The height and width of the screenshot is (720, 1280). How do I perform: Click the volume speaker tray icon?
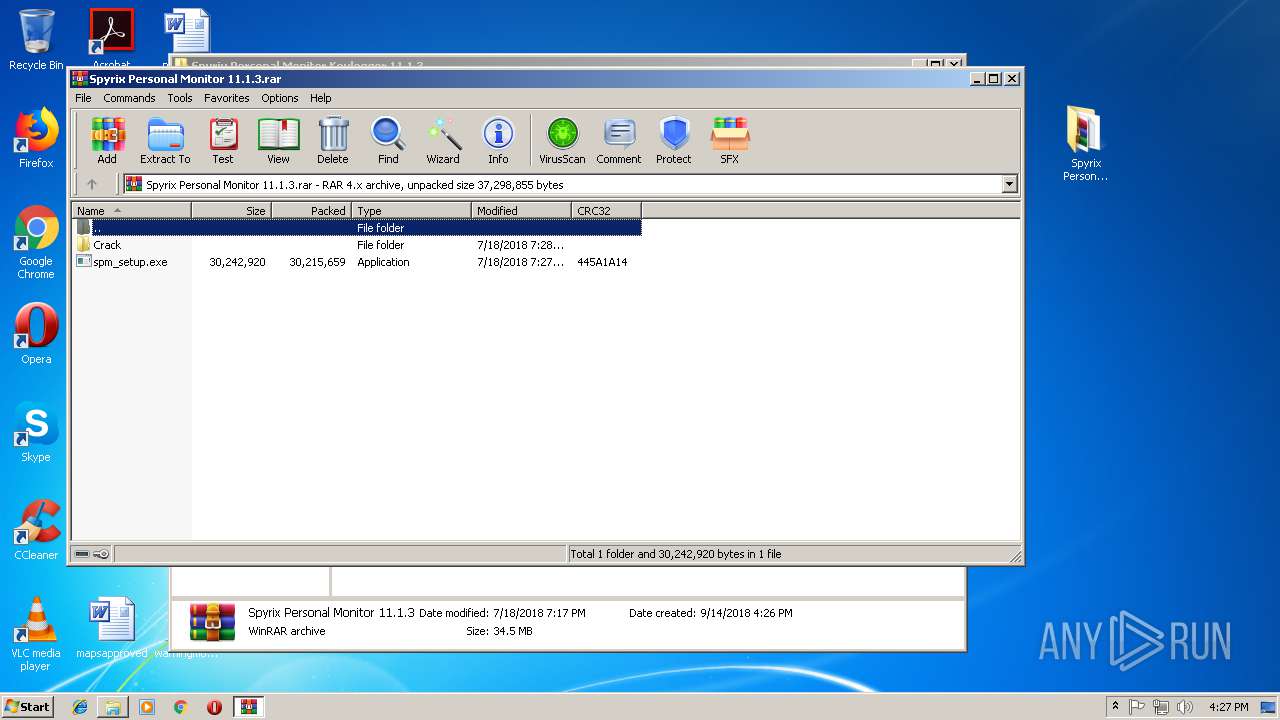[x=1185, y=707]
